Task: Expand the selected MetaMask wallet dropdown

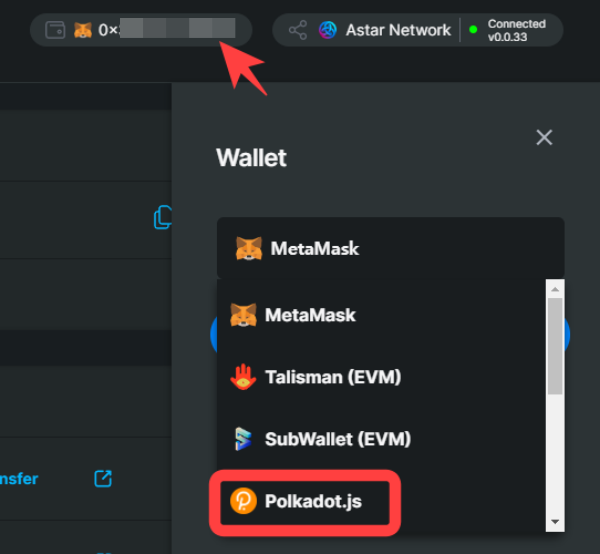Action: [391, 248]
